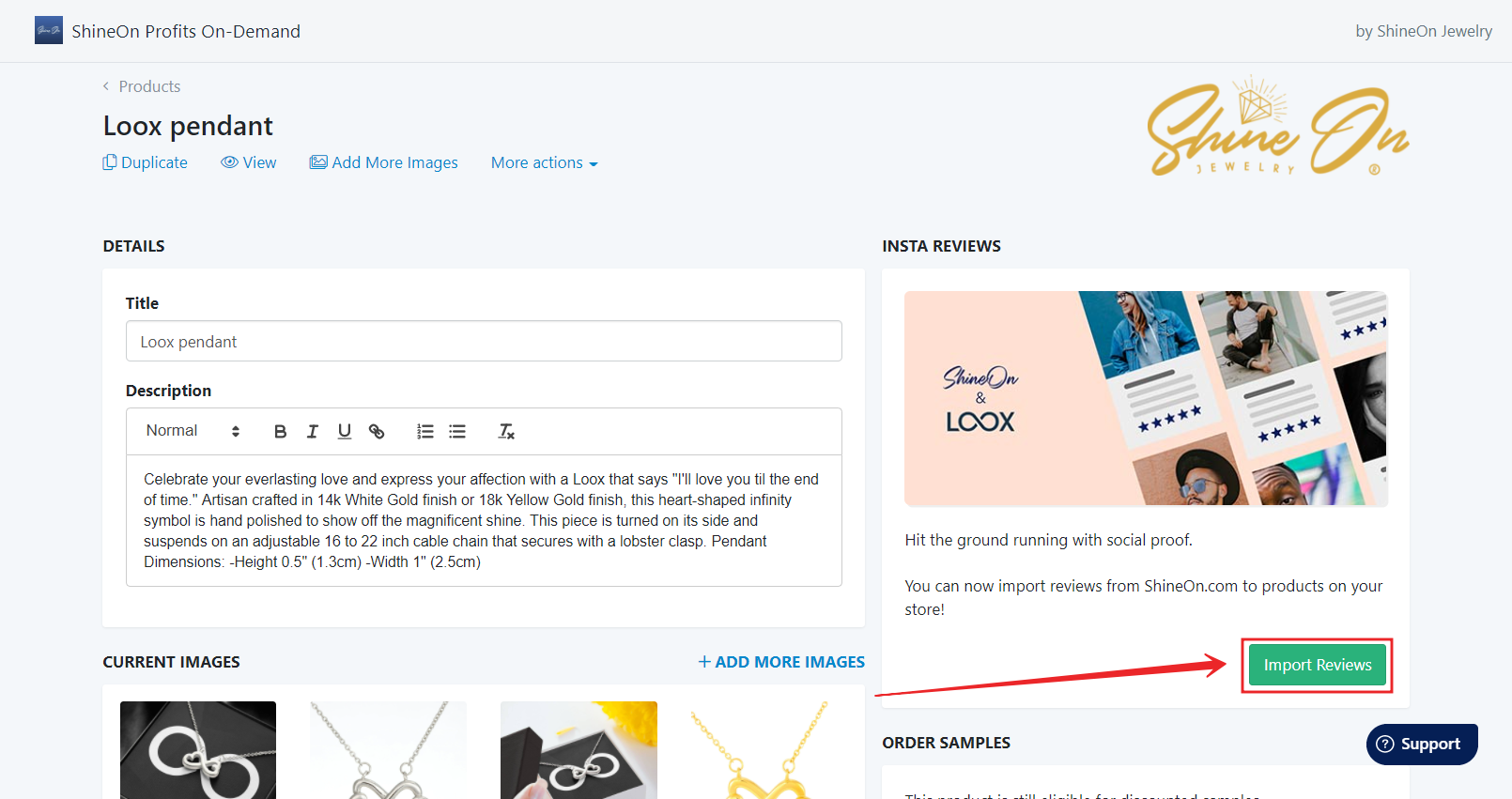Click the ShineOn & Loox banner image
Viewport: 1512px width, 799px height.
(1146, 398)
